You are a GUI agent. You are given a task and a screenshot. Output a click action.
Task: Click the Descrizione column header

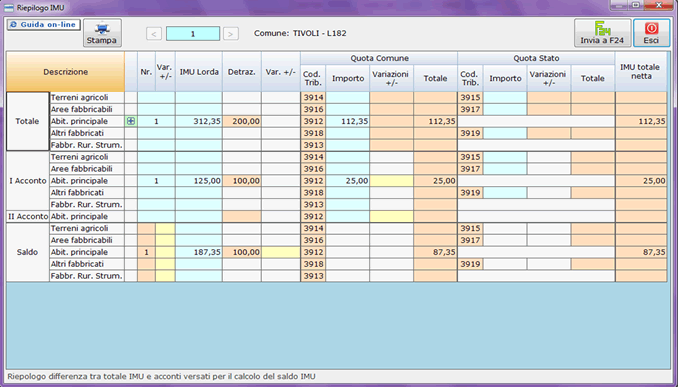click(x=66, y=72)
